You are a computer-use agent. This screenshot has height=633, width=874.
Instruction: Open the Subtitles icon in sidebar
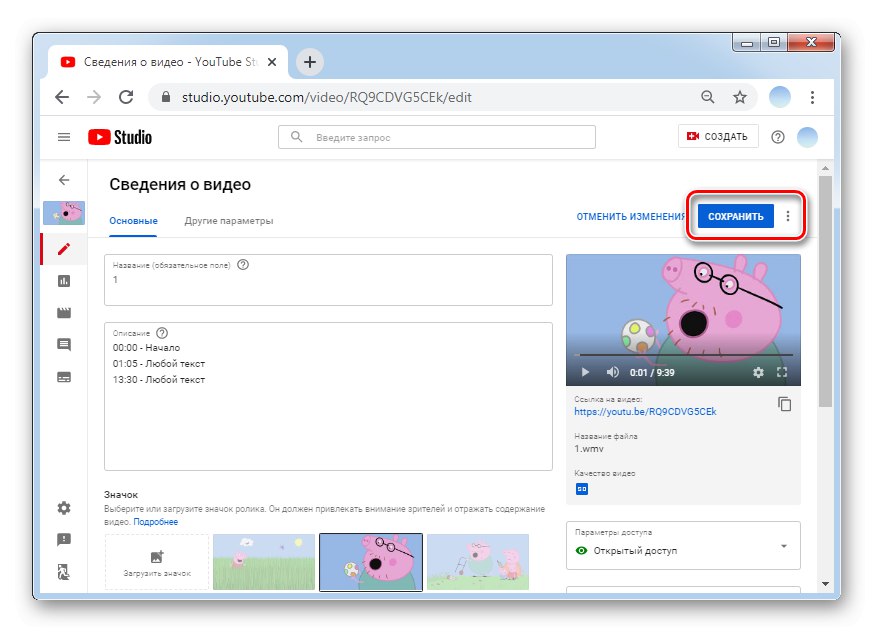[x=64, y=377]
